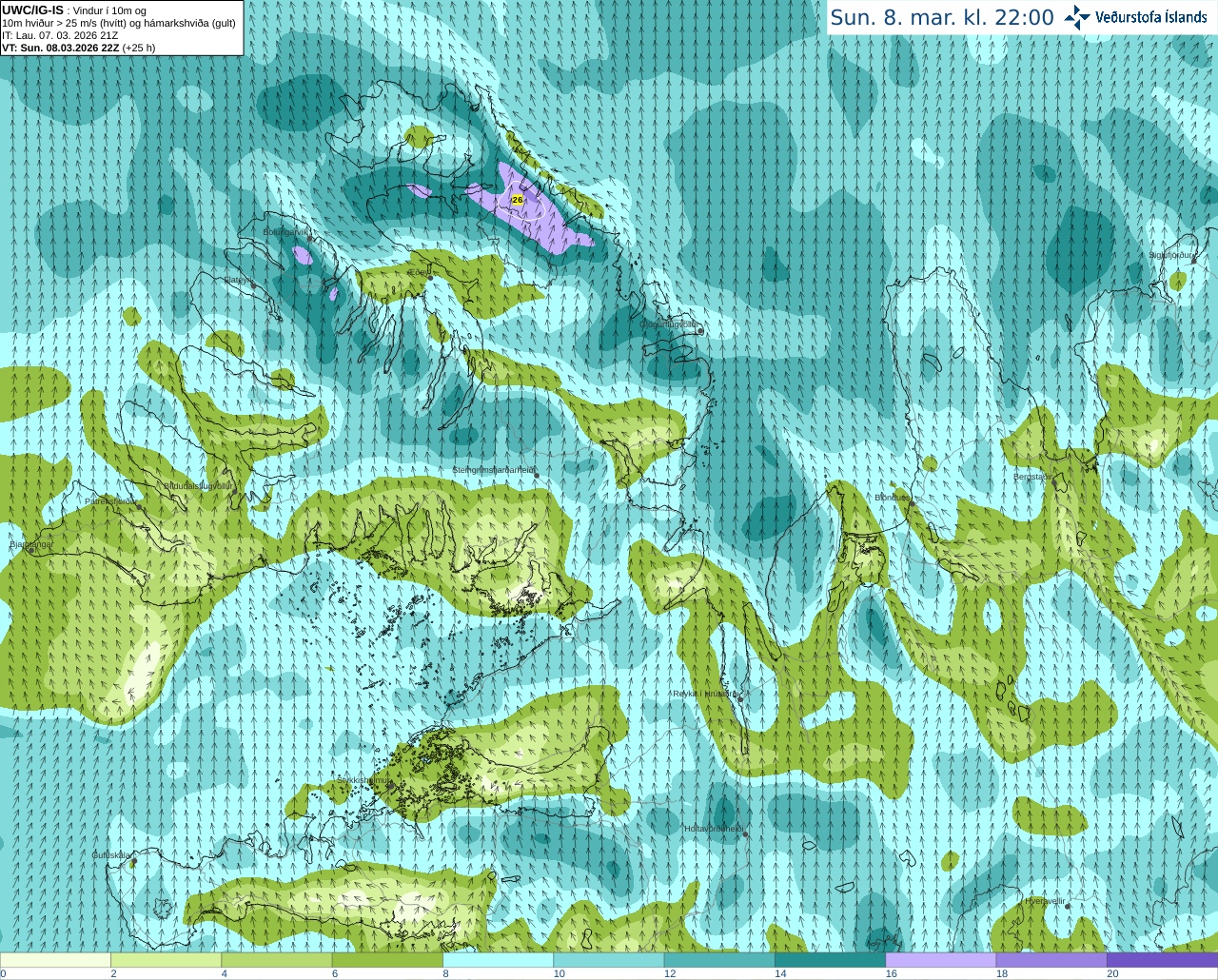Click the Sun. 8. mar. kl. 22:00 timestamp
The width and height of the screenshot is (1218, 980).
click(x=942, y=17)
